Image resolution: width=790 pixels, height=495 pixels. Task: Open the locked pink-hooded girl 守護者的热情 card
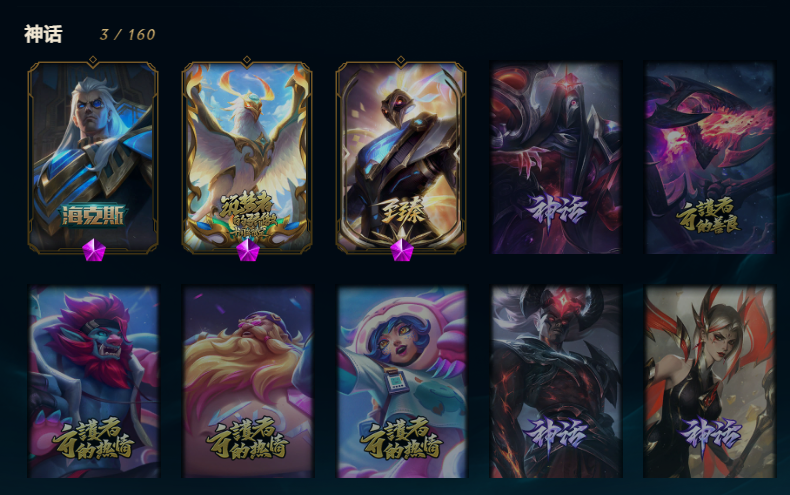pos(402,382)
